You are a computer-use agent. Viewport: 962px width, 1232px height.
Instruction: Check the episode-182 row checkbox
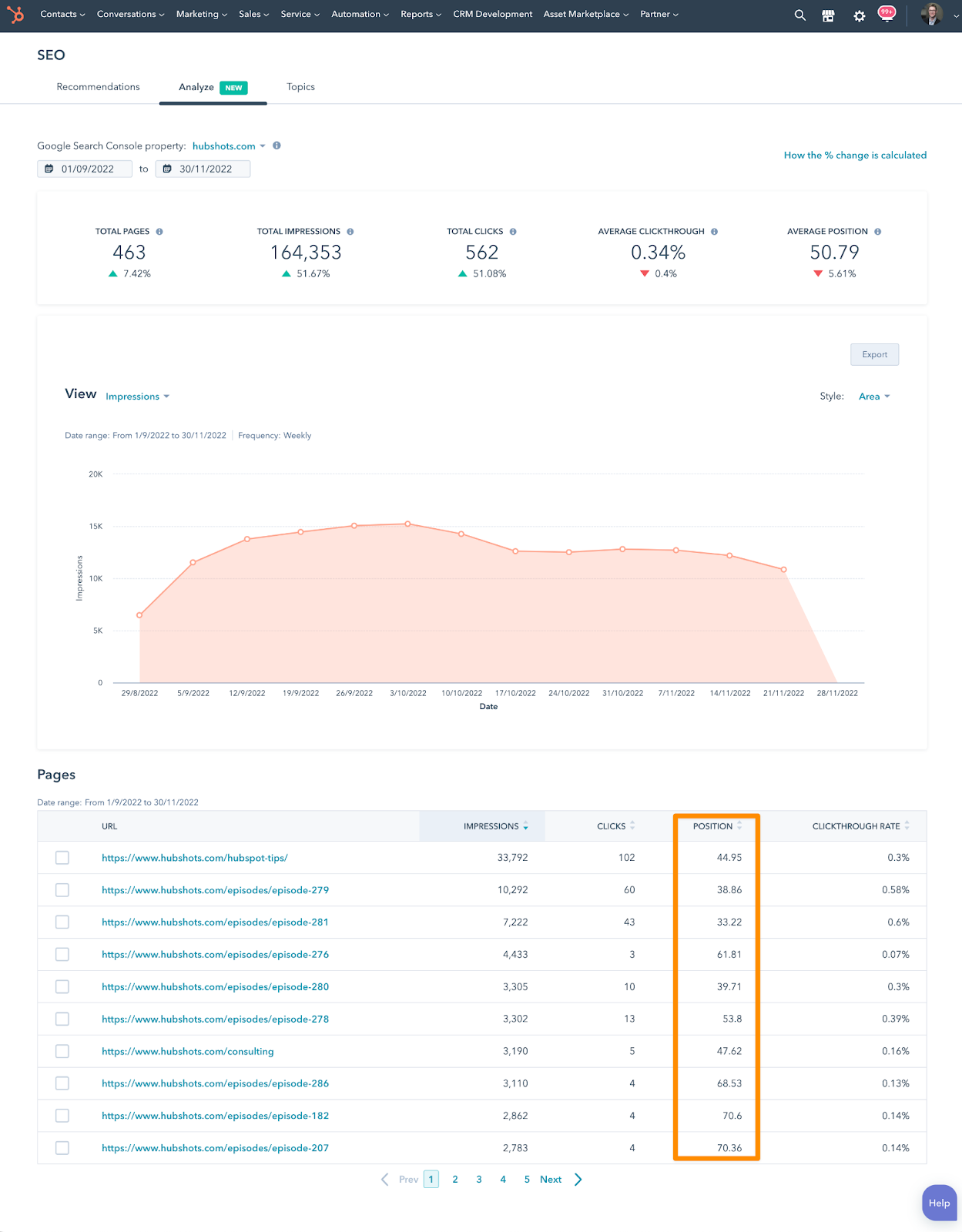(62, 1116)
